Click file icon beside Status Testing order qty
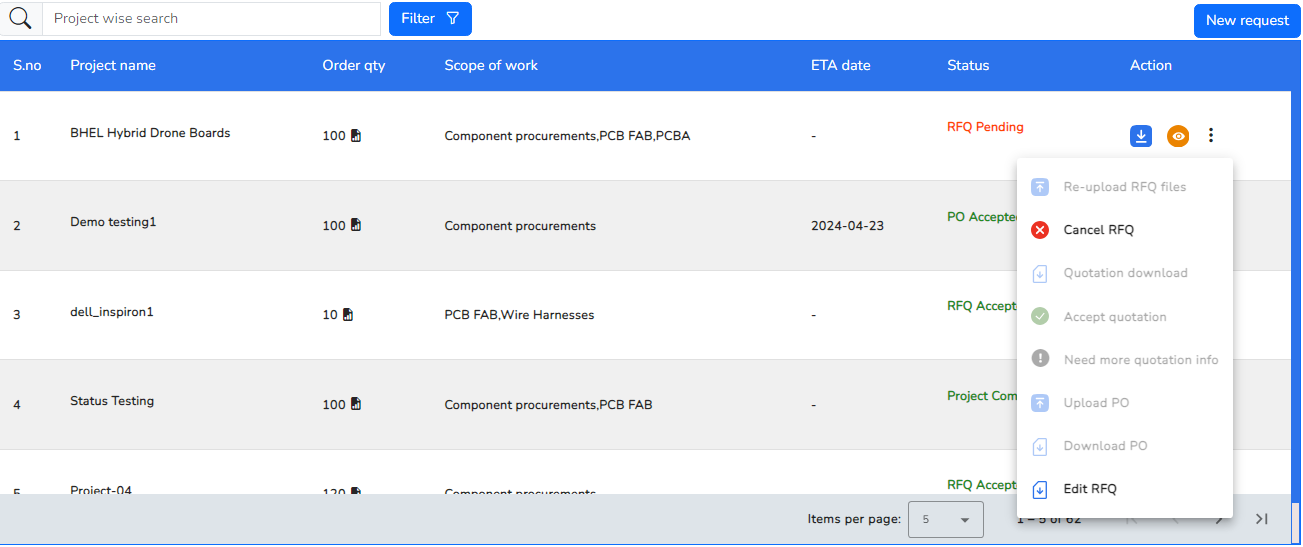 click(x=356, y=405)
